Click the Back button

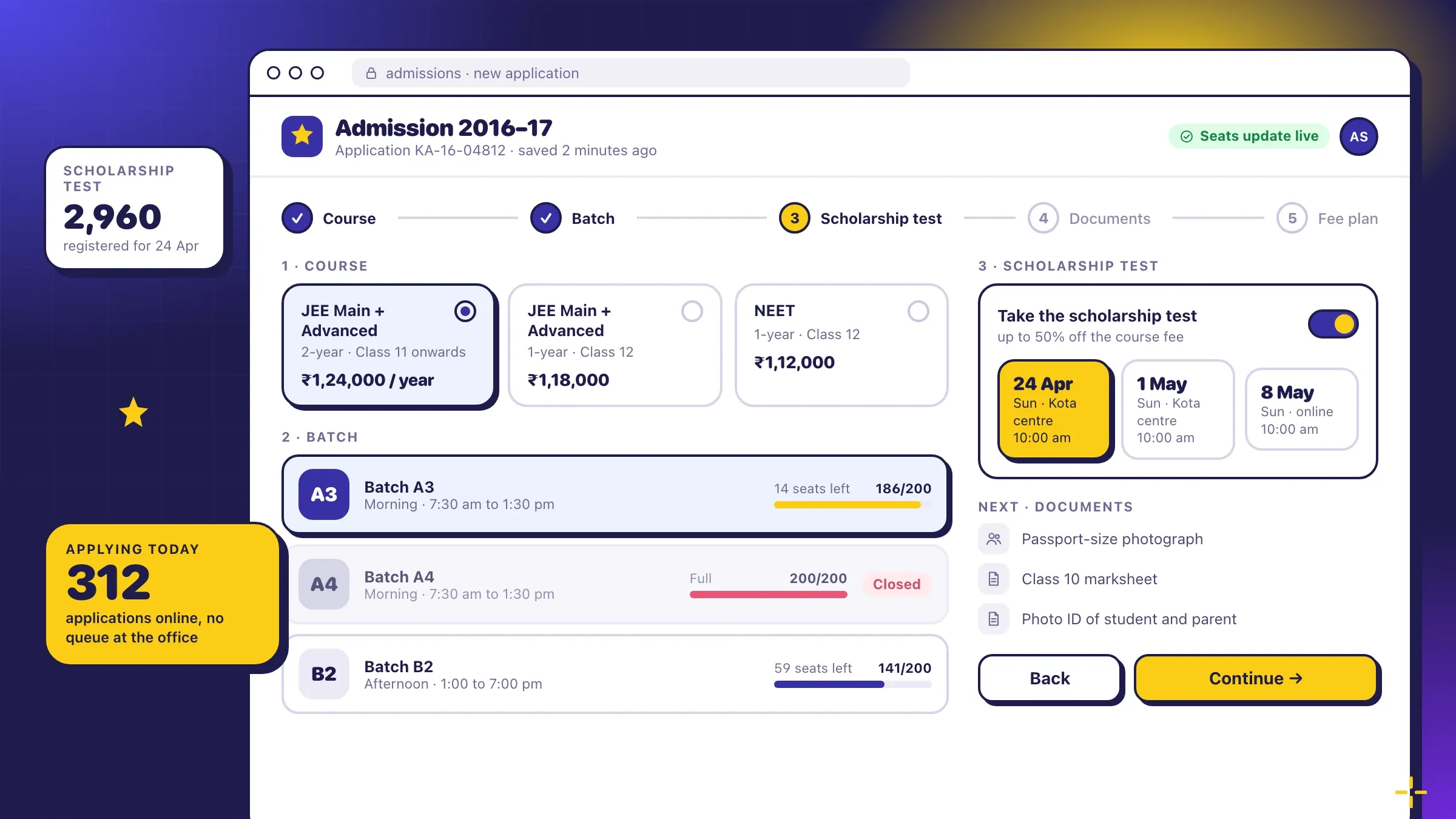coord(1050,678)
